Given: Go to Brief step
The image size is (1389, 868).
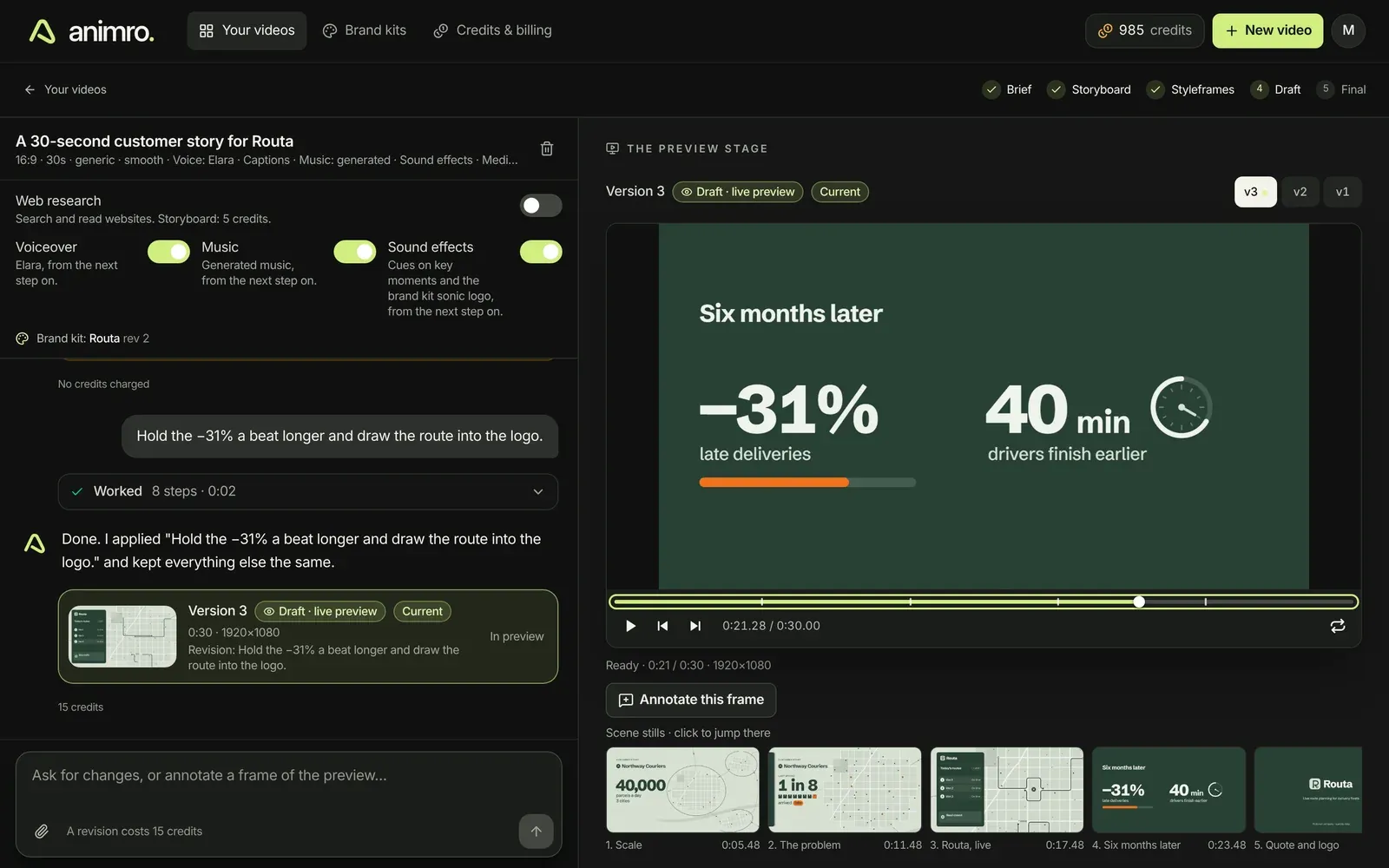Looking at the screenshot, I should (1007, 89).
